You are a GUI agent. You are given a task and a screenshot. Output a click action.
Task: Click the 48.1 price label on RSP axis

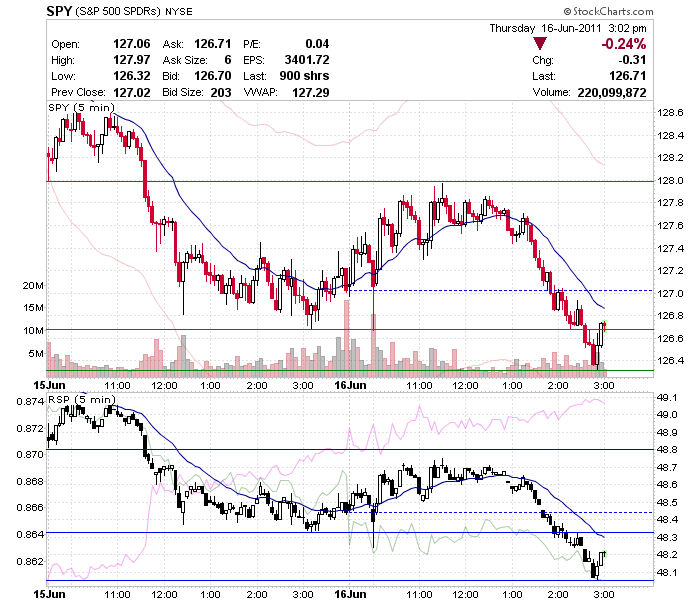click(667, 573)
